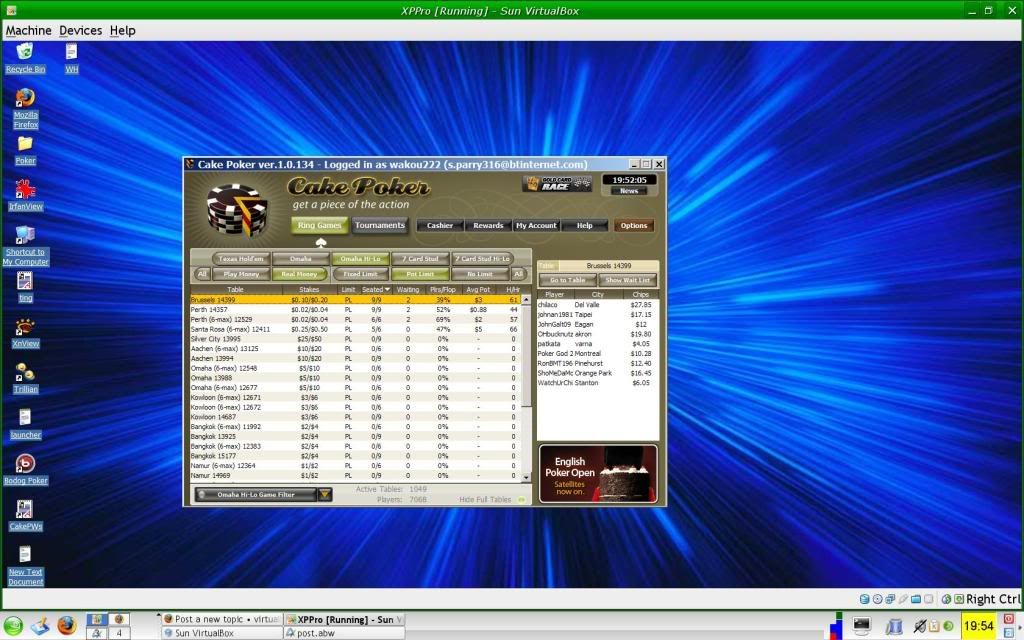Sort tables by the Seated column arrow
This screenshot has height=640, width=1024.
pyautogui.click(x=387, y=289)
